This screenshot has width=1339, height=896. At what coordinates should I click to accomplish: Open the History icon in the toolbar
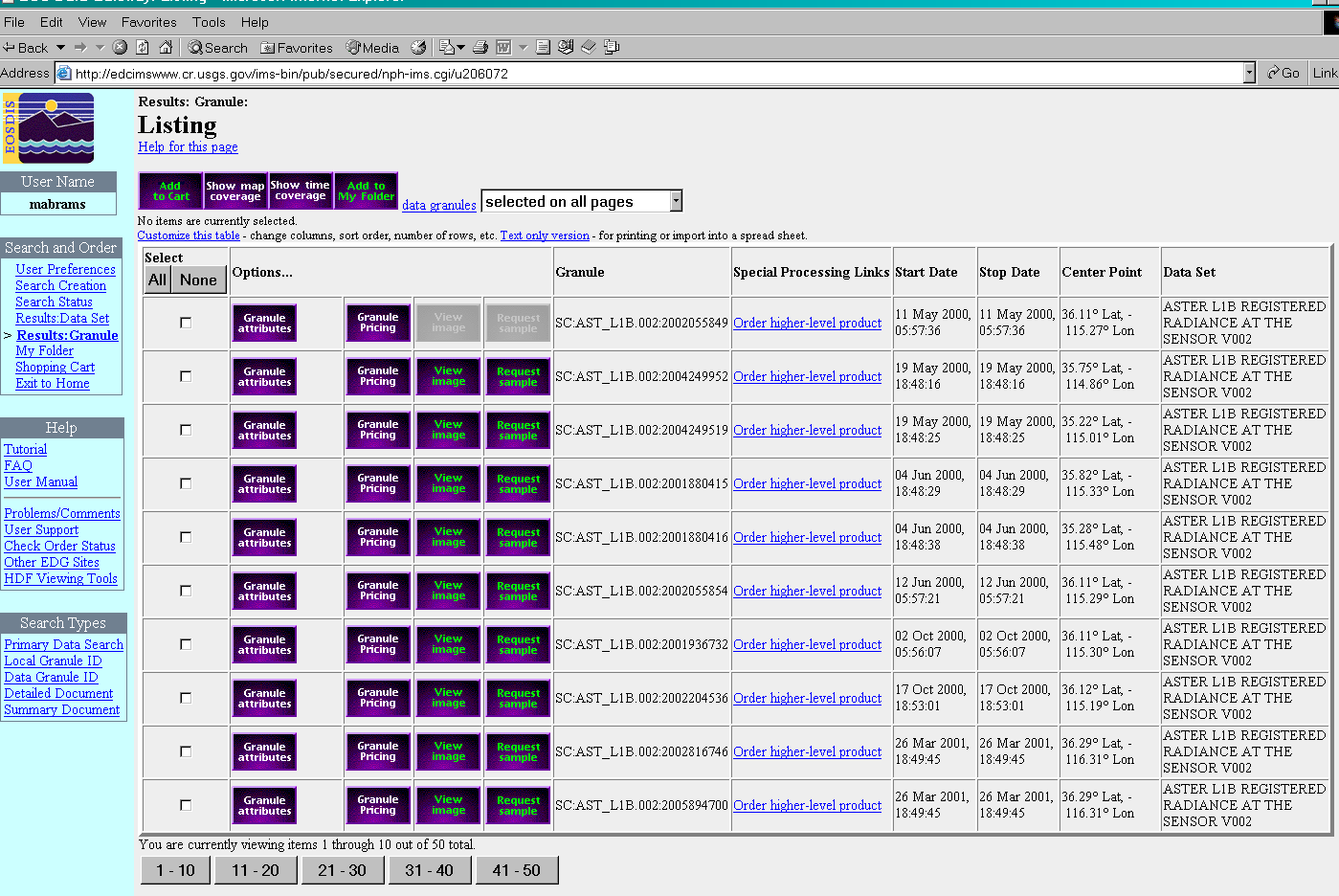(x=418, y=47)
